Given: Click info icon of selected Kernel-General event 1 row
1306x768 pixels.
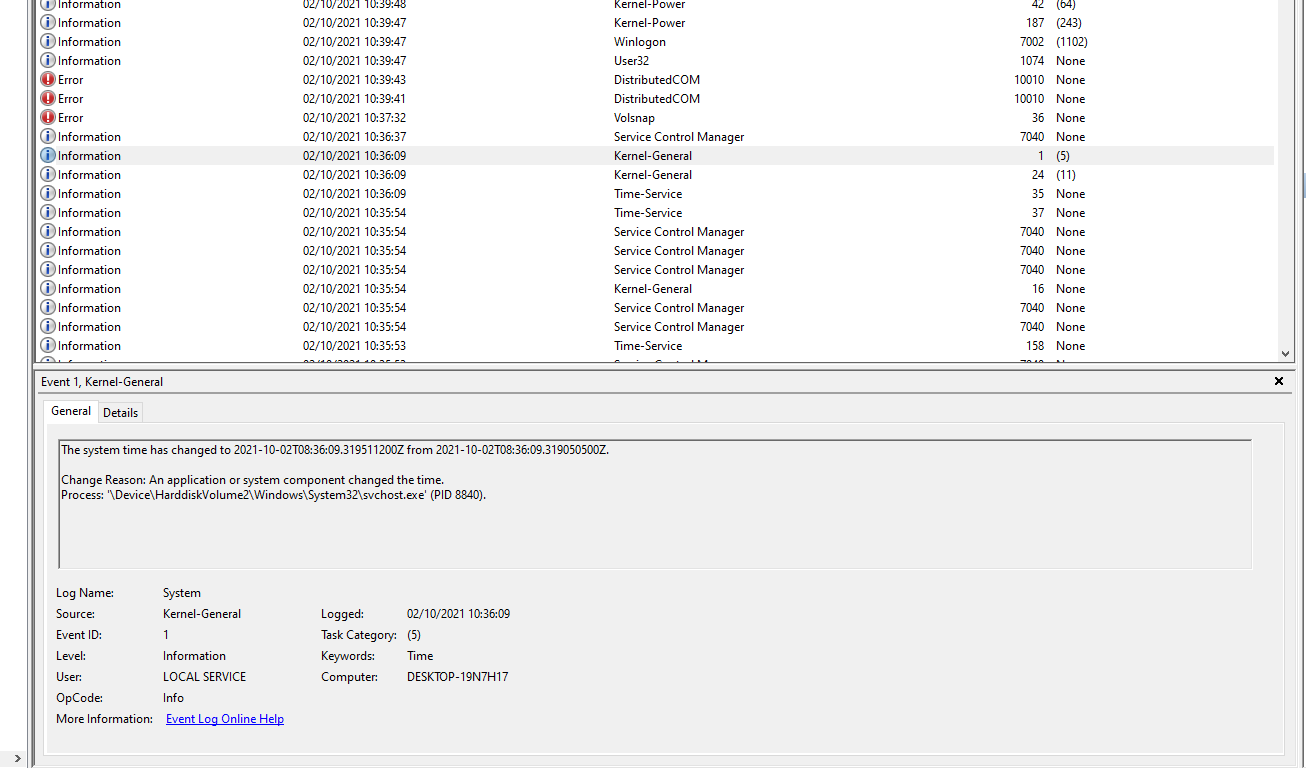Looking at the screenshot, I should tap(47, 156).
